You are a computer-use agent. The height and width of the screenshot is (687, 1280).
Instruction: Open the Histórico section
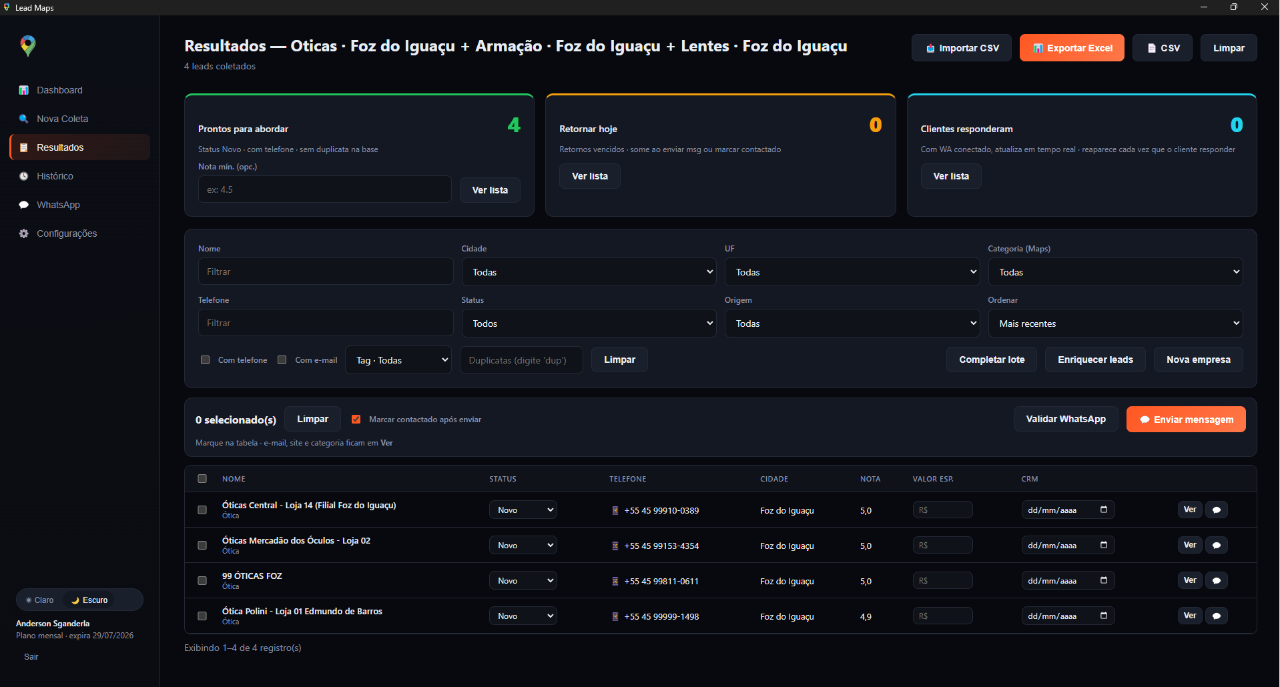[x=80, y=176]
